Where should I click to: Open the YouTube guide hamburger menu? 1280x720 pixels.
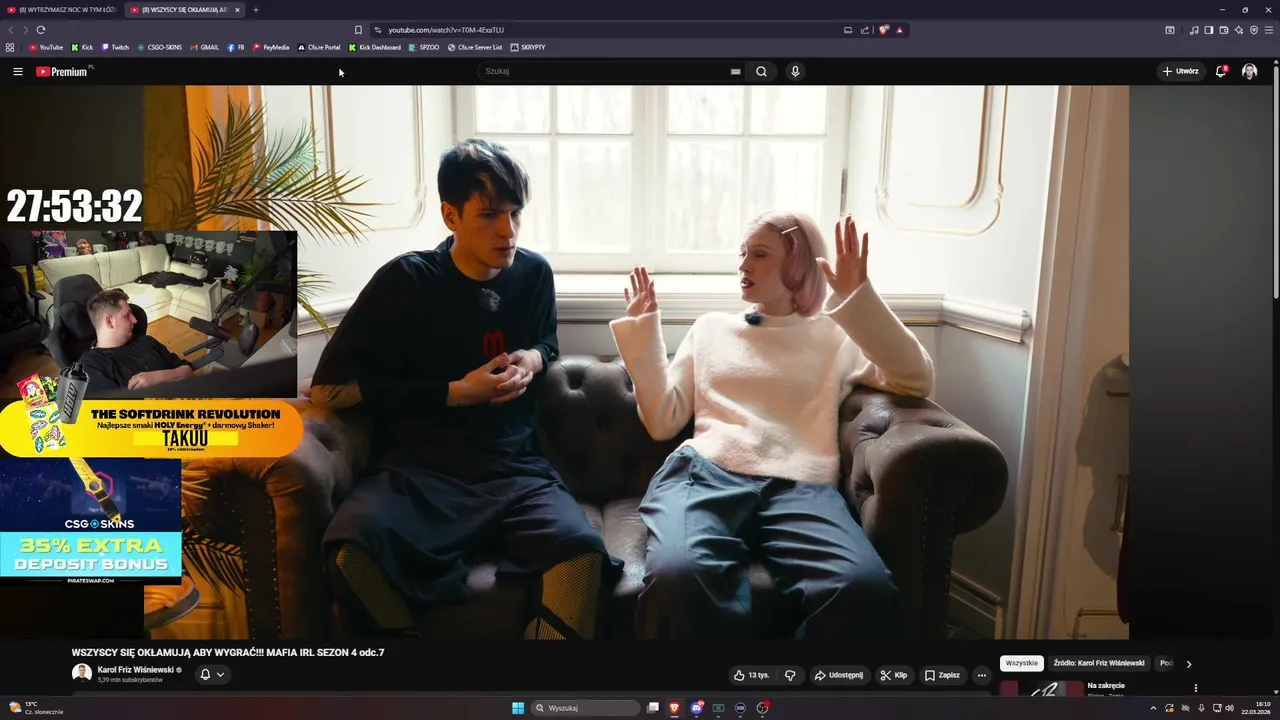coord(17,71)
